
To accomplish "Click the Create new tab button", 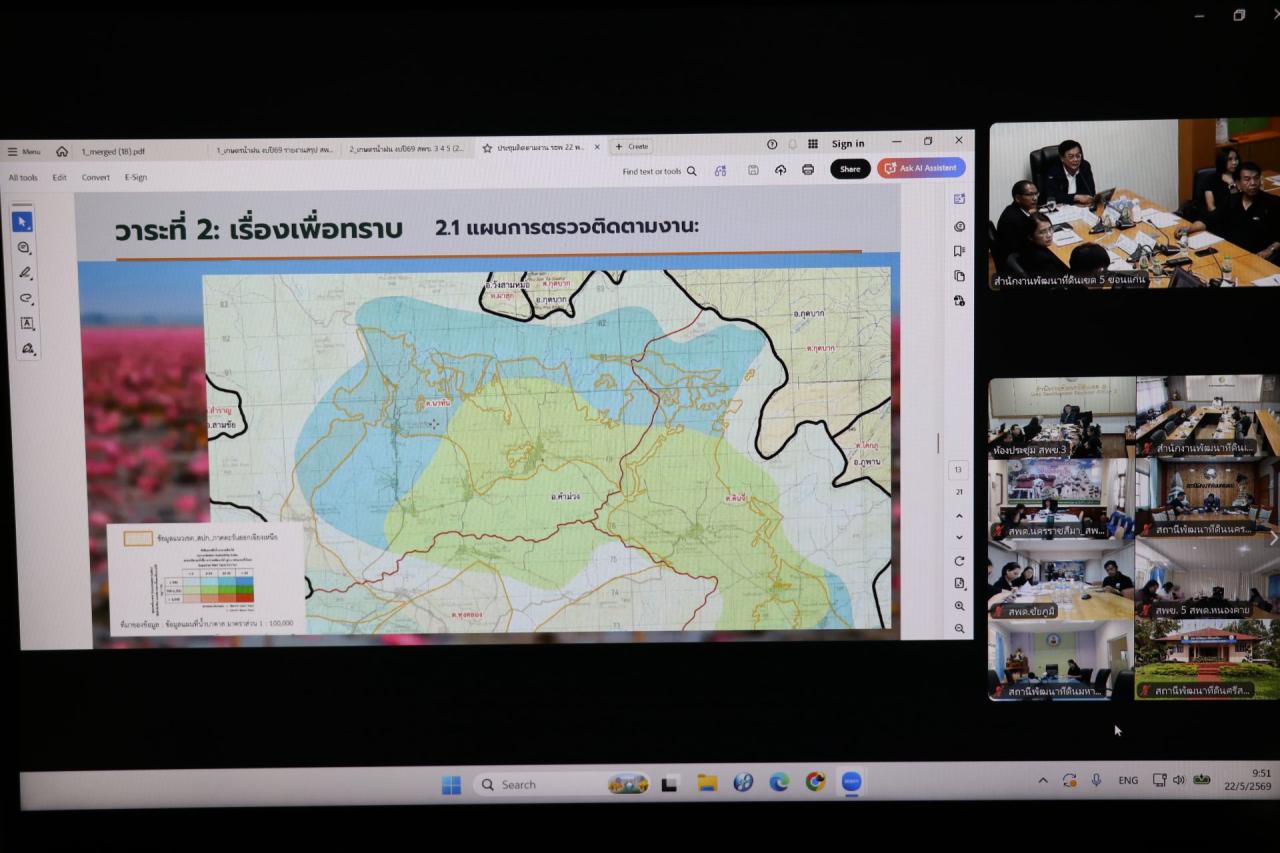I will tap(632, 146).
